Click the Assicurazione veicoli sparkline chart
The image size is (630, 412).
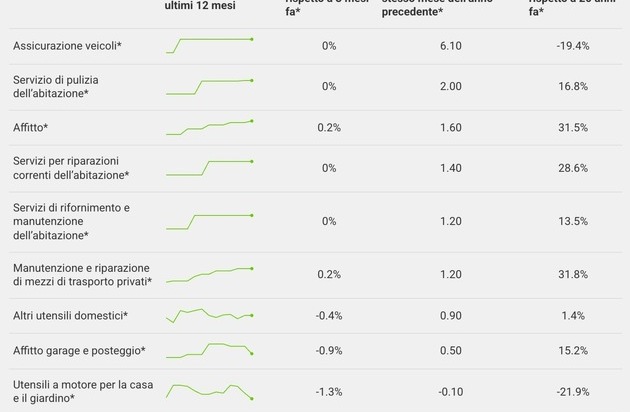pyautogui.click(x=209, y=46)
